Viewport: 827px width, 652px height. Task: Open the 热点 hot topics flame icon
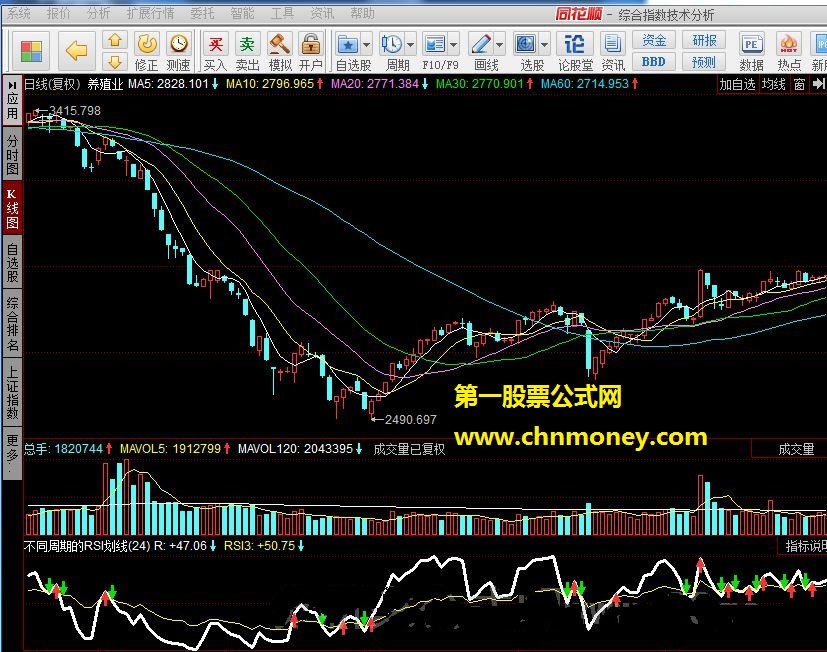tap(789, 51)
